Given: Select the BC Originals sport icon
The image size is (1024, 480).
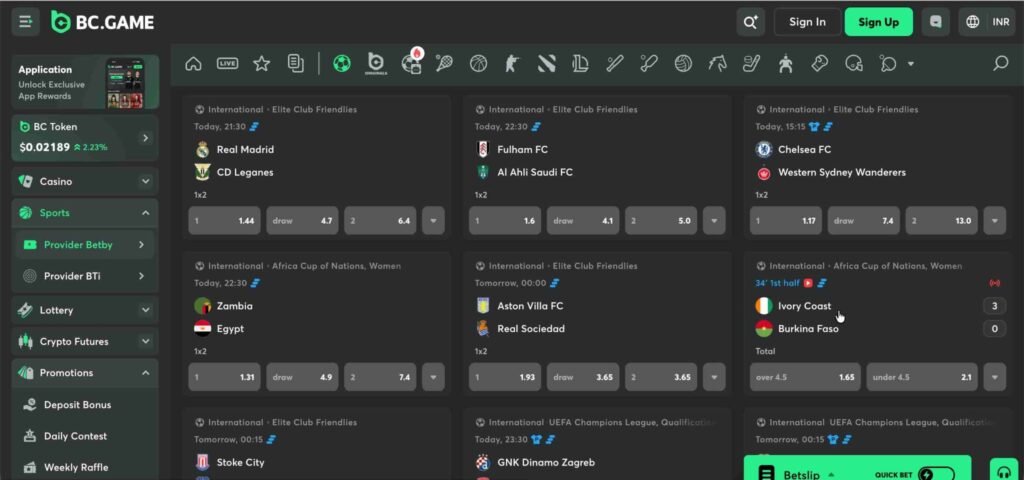Looking at the screenshot, I should [x=376, y=63].
